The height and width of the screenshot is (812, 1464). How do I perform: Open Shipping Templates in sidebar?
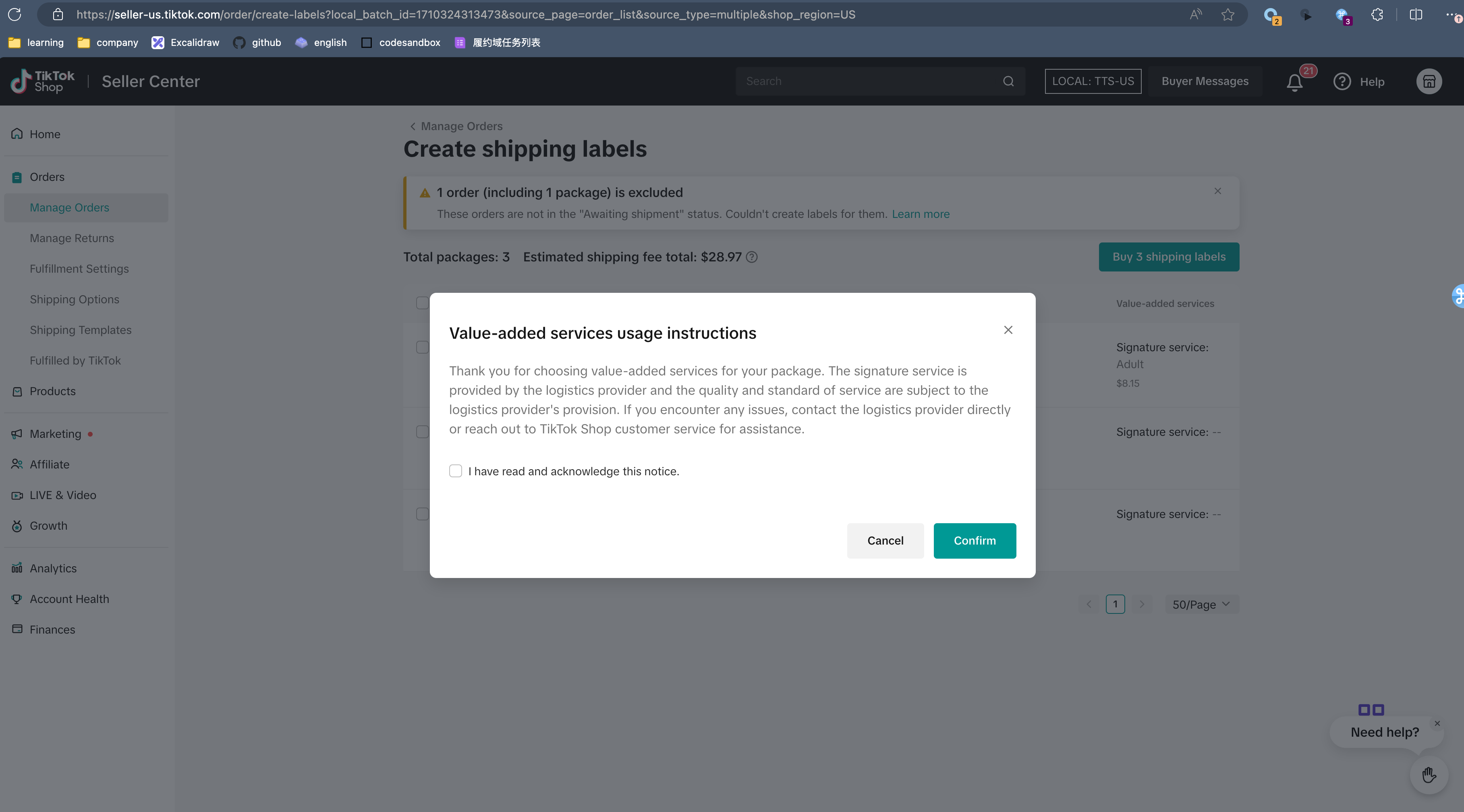pyautogui.click(x=81, y=330)
